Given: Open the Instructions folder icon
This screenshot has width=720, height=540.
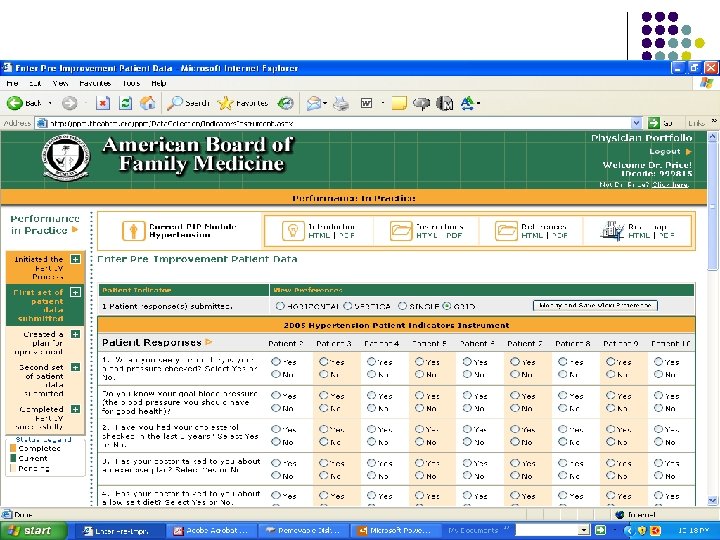Looking at the screenshot, I should tap(401, 231).
